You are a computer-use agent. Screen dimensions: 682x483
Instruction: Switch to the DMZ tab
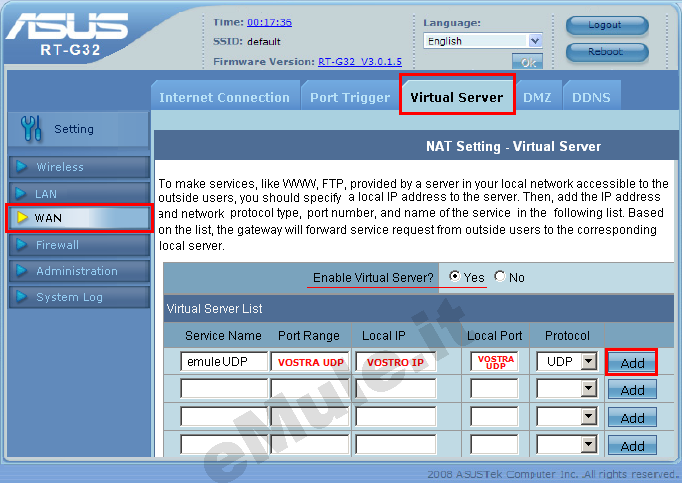coord(537,97)
